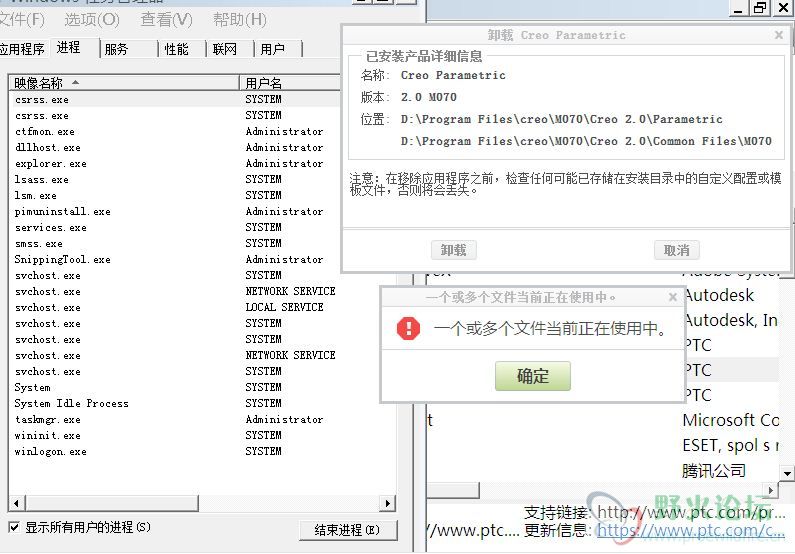Select the Microsoft Co publisher row

point(730,420)
